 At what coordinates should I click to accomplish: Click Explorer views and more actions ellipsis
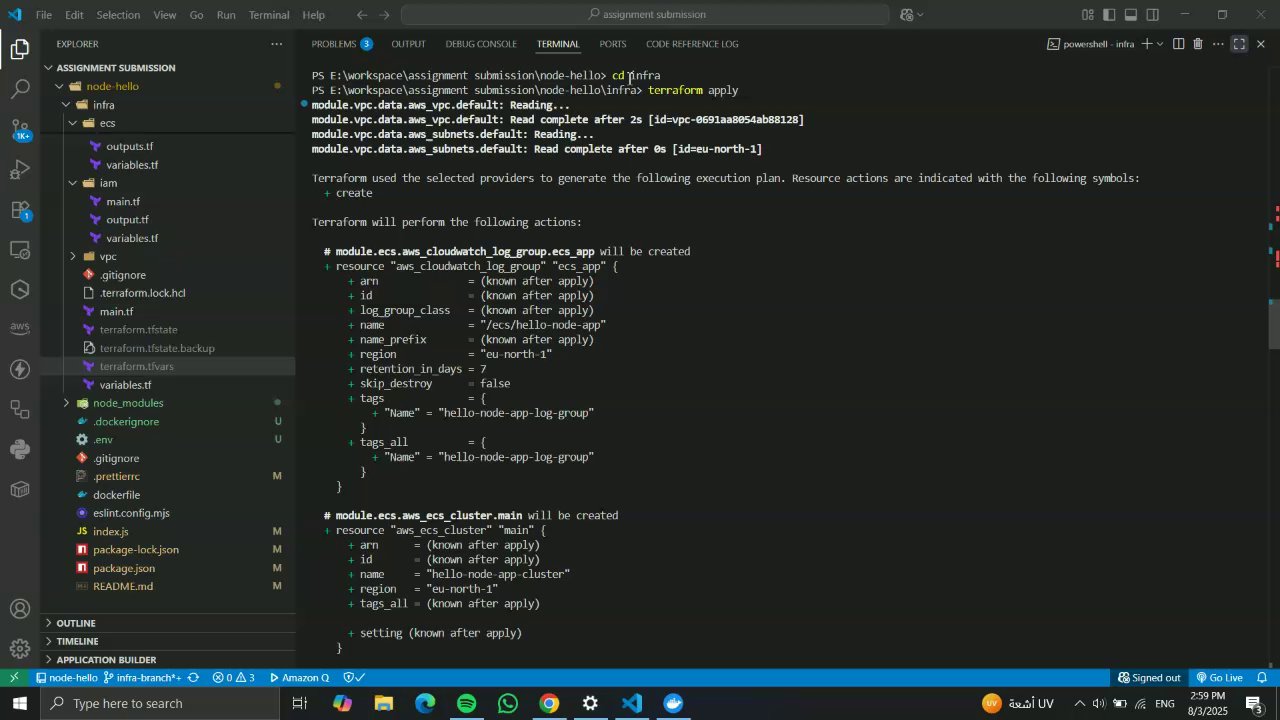tap(276, 44)
